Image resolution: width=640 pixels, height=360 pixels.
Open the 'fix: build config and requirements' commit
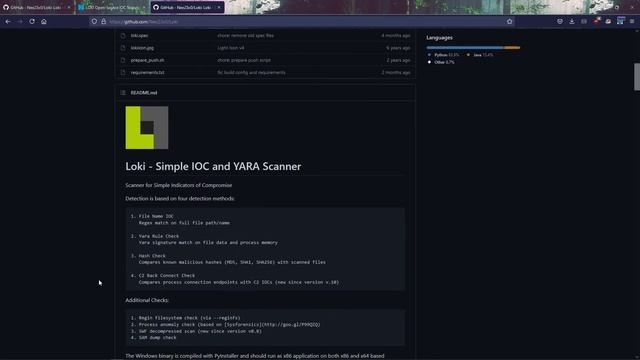(251, 72)
